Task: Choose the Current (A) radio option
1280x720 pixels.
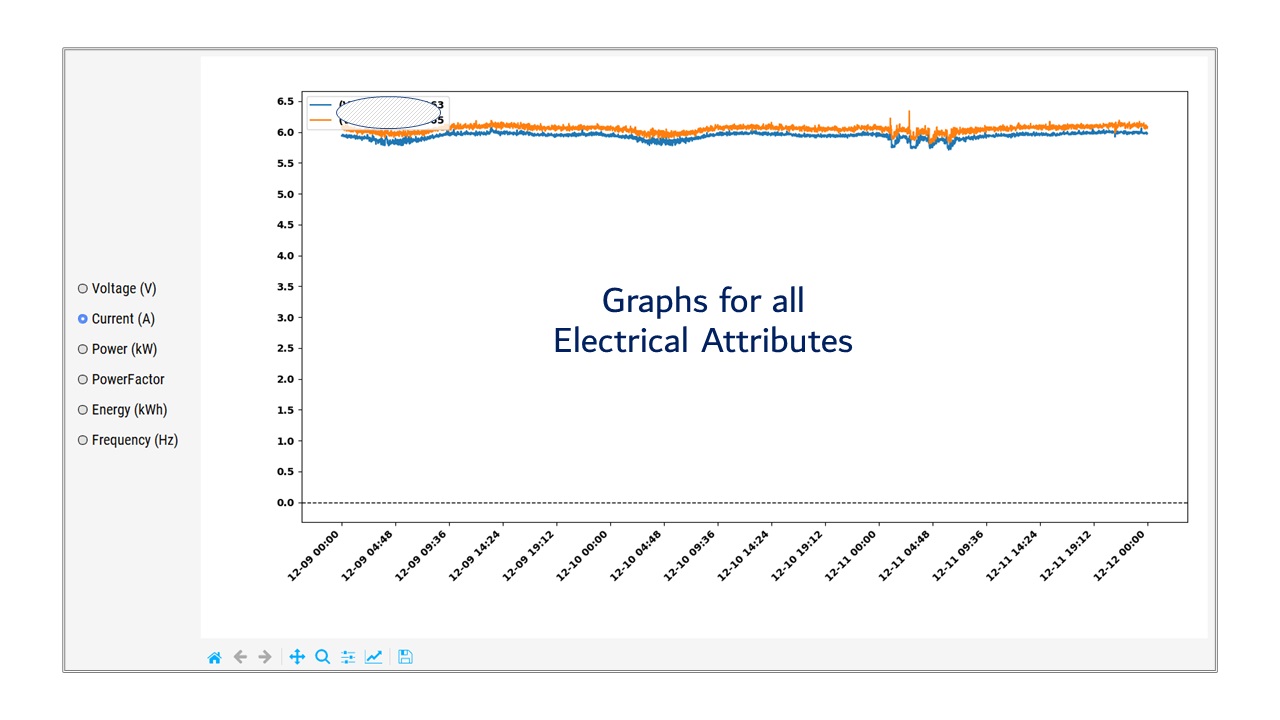Action: (x=83, y=319)
